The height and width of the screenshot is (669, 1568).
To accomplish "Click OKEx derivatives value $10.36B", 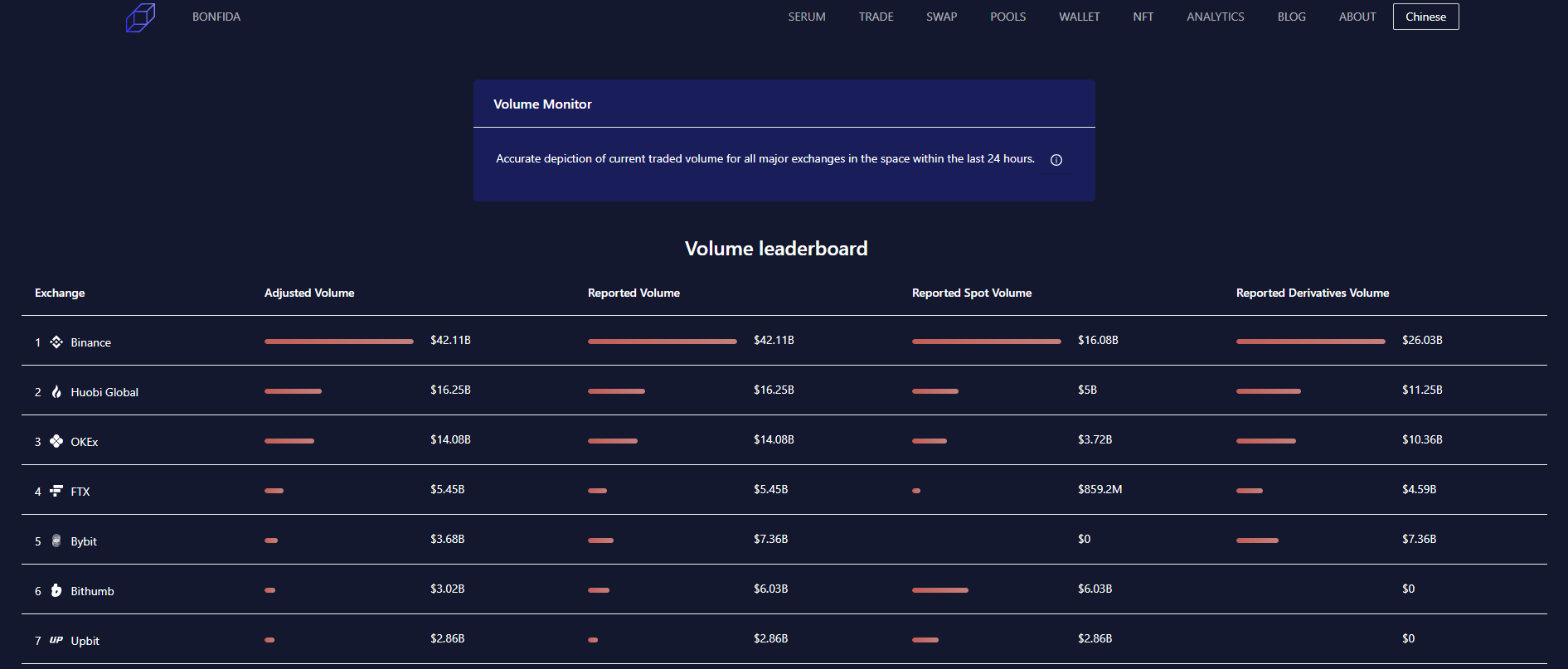I will click(1422, 439).
